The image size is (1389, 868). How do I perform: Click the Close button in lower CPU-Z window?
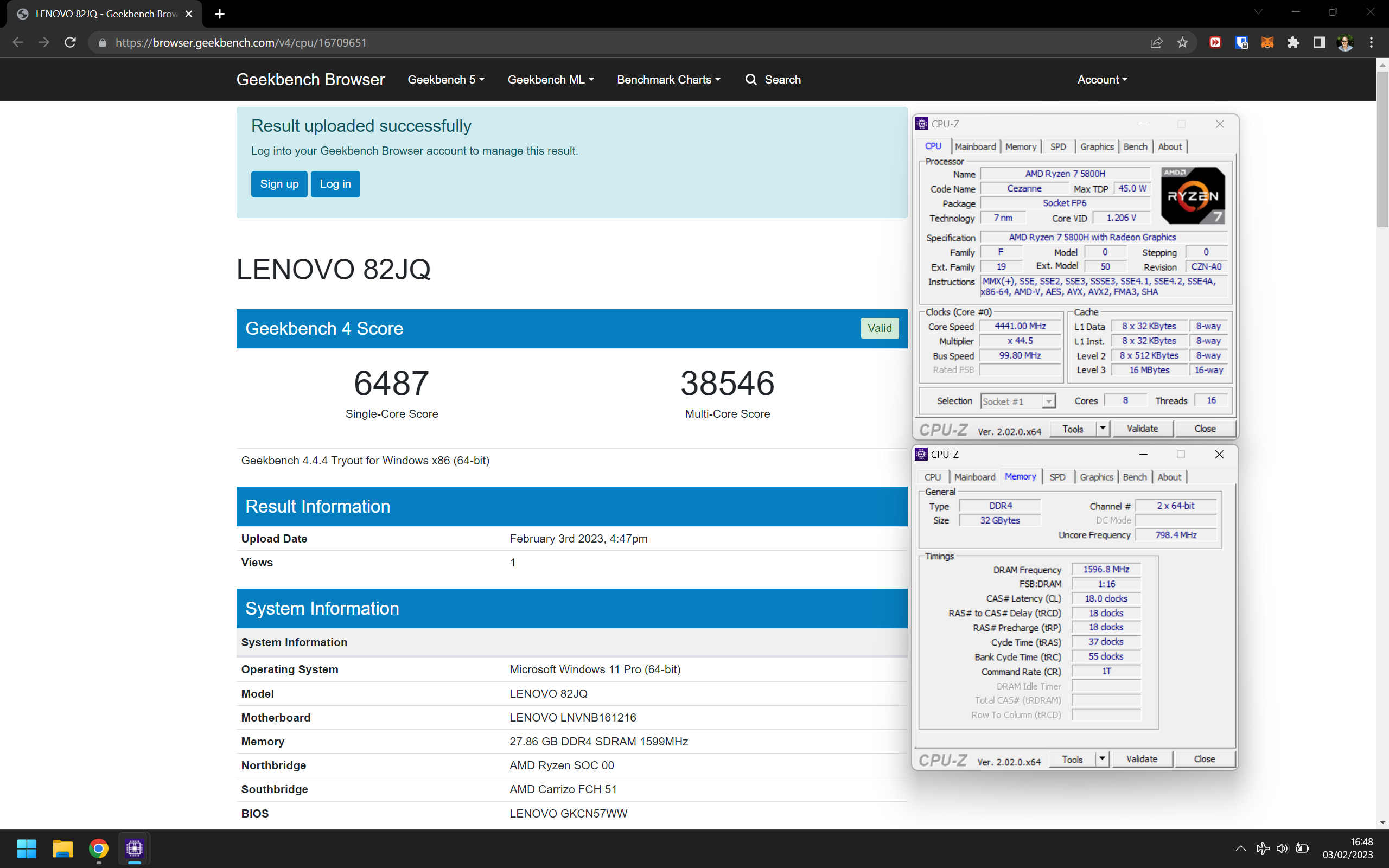tap(1204, 759)
